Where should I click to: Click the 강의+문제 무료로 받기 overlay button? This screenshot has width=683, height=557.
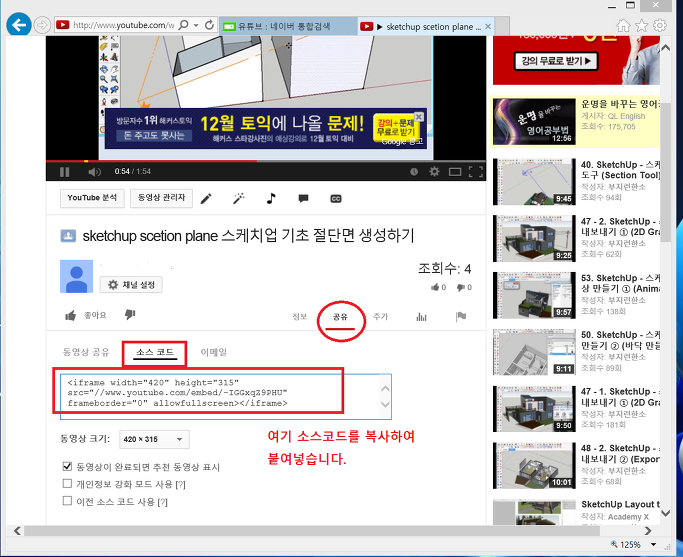(395, 128)
